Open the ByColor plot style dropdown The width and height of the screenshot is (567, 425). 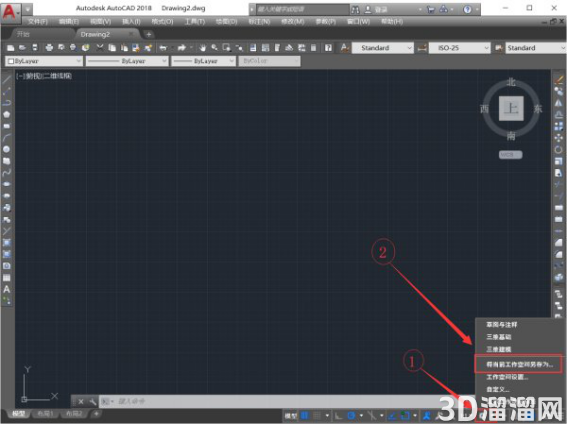point(269,61)
